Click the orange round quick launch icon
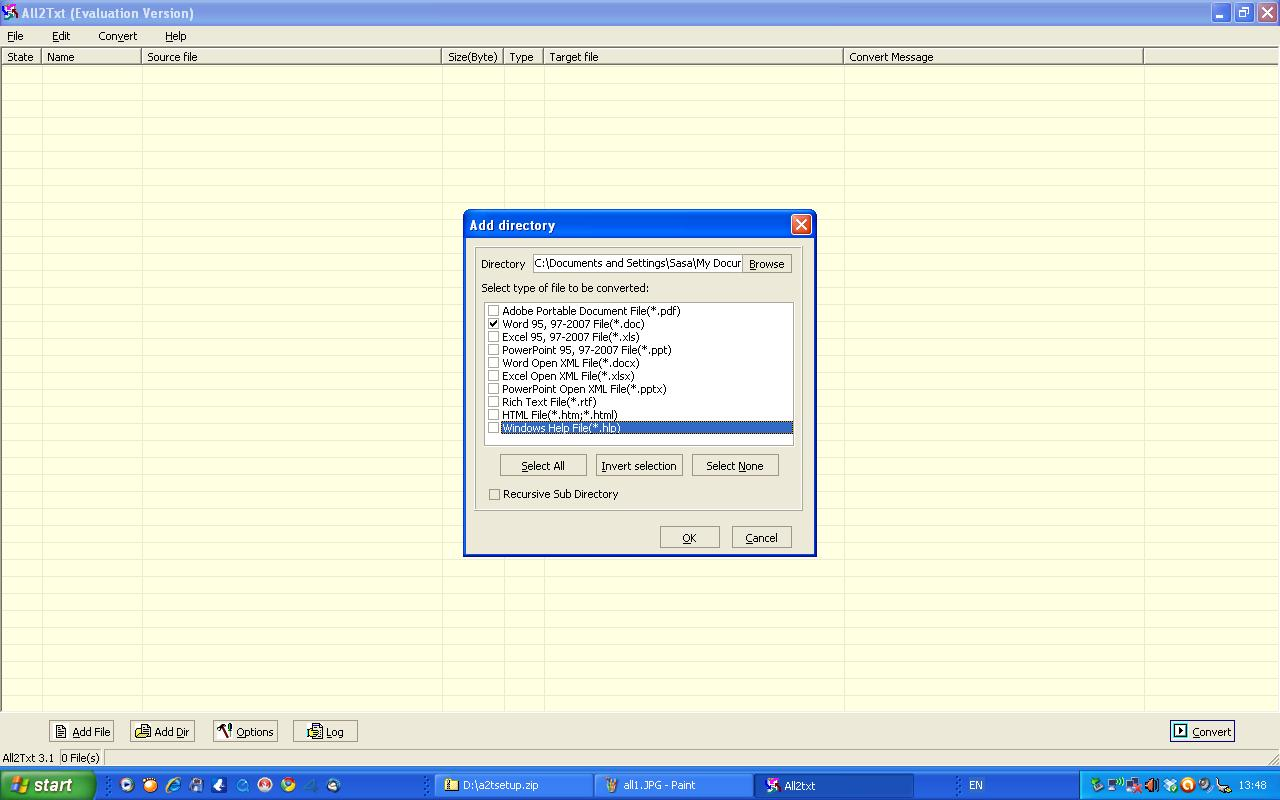 [x=150, y=785]
